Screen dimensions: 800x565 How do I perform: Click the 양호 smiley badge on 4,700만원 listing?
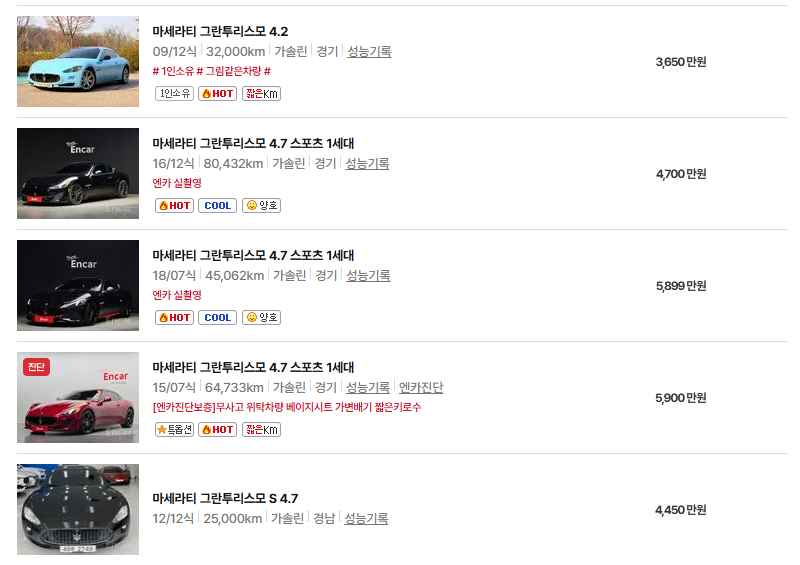(261, 205)
